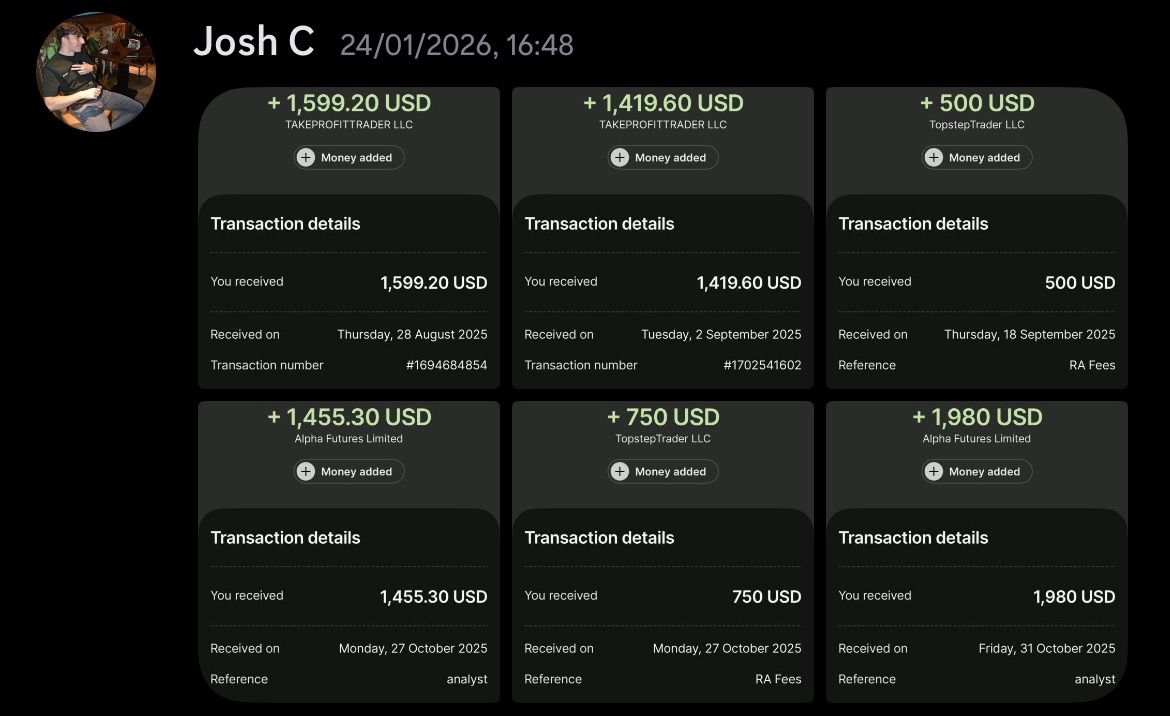Click the Thursday, 28 August 2025 date

point(412,335)
